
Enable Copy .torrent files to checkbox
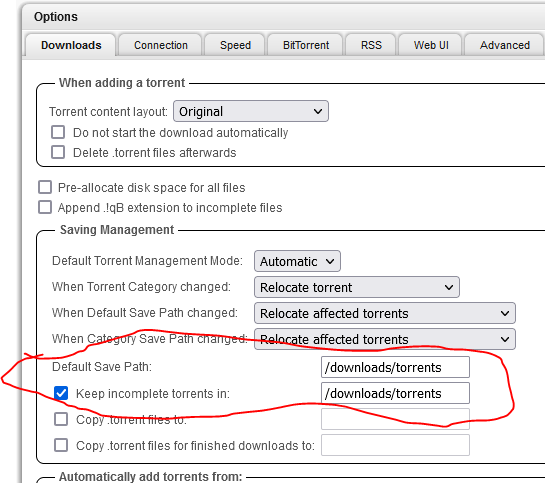[x=61, y=419]
